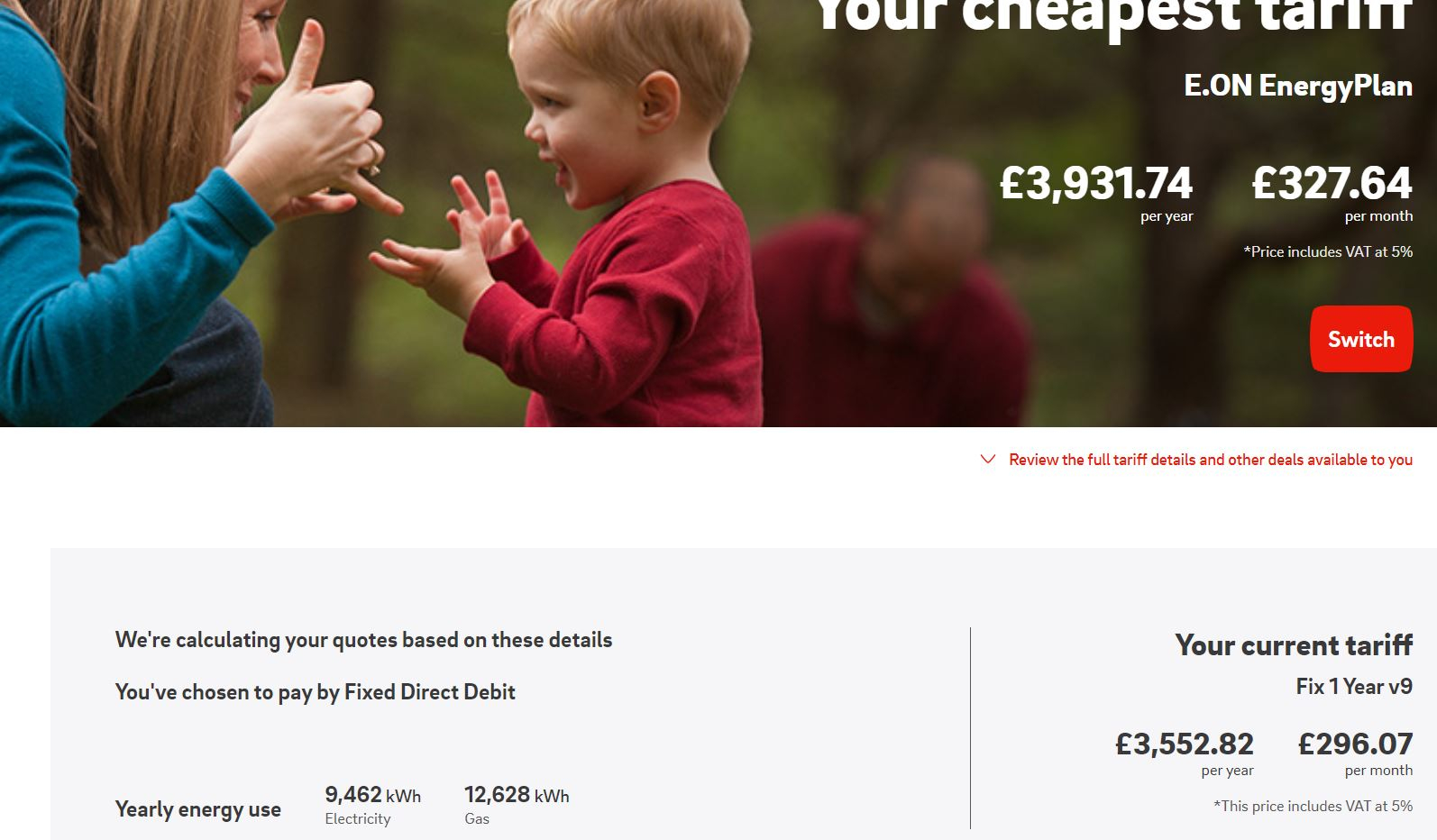Click the £327.64 per month price
The width and height of the screenshot is (1437, 840).
1332,191
